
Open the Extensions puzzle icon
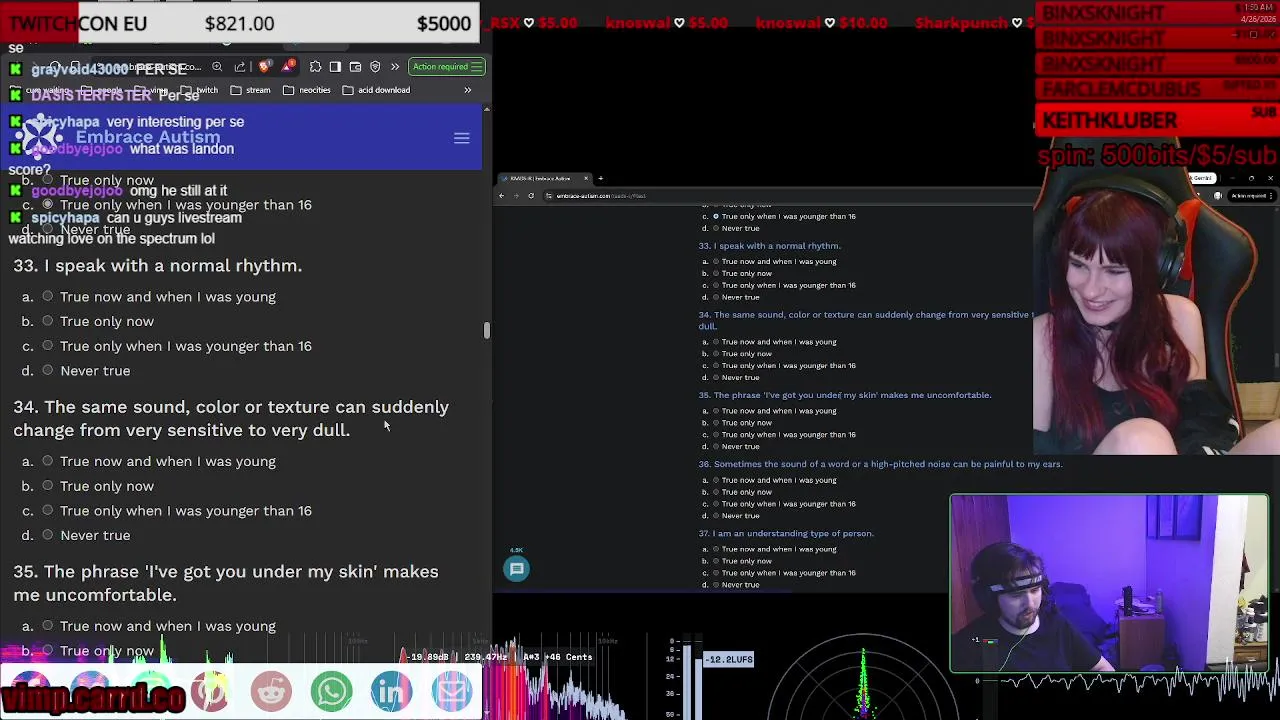(315, 67)
